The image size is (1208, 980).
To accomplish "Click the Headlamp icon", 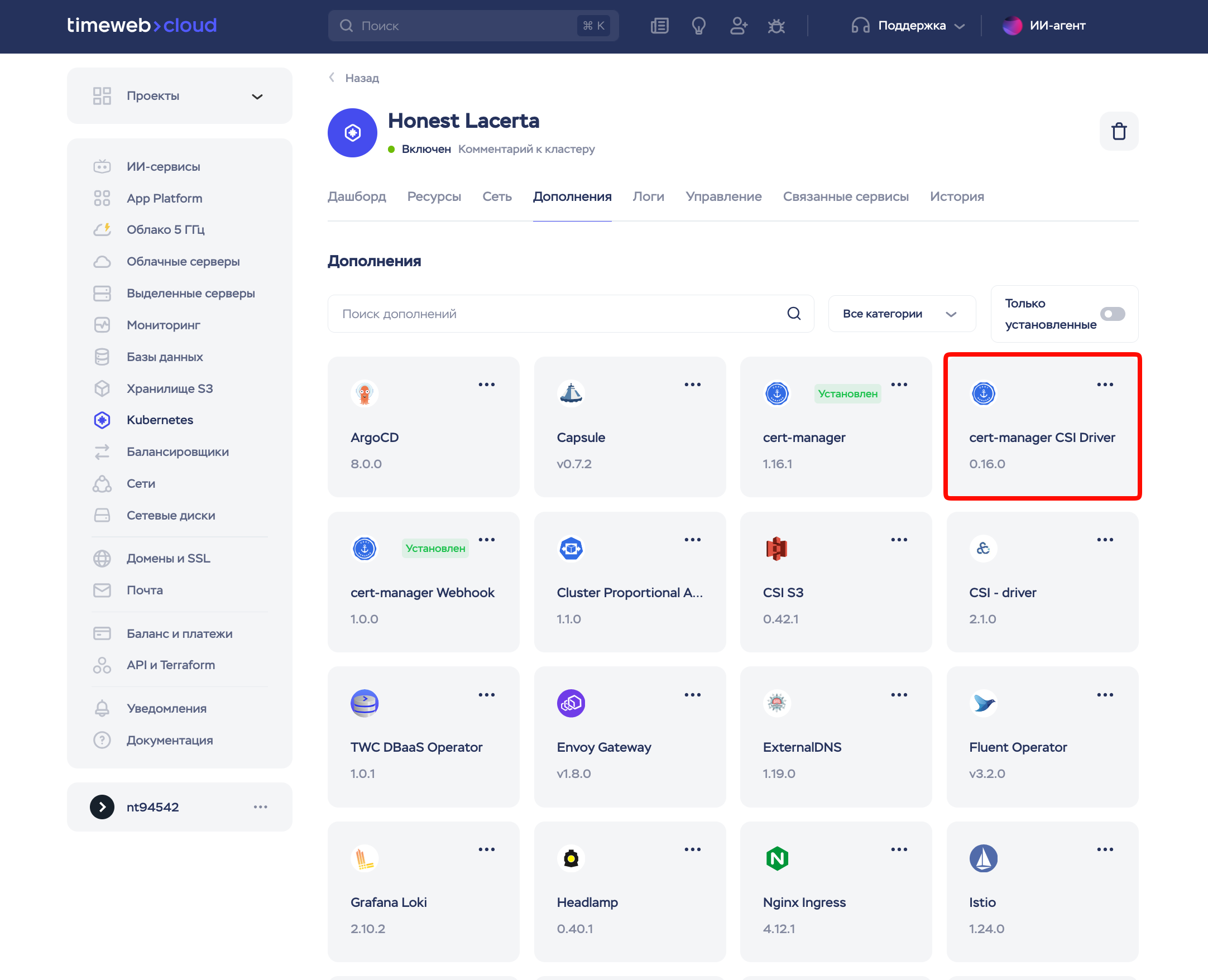I will 571,858.
